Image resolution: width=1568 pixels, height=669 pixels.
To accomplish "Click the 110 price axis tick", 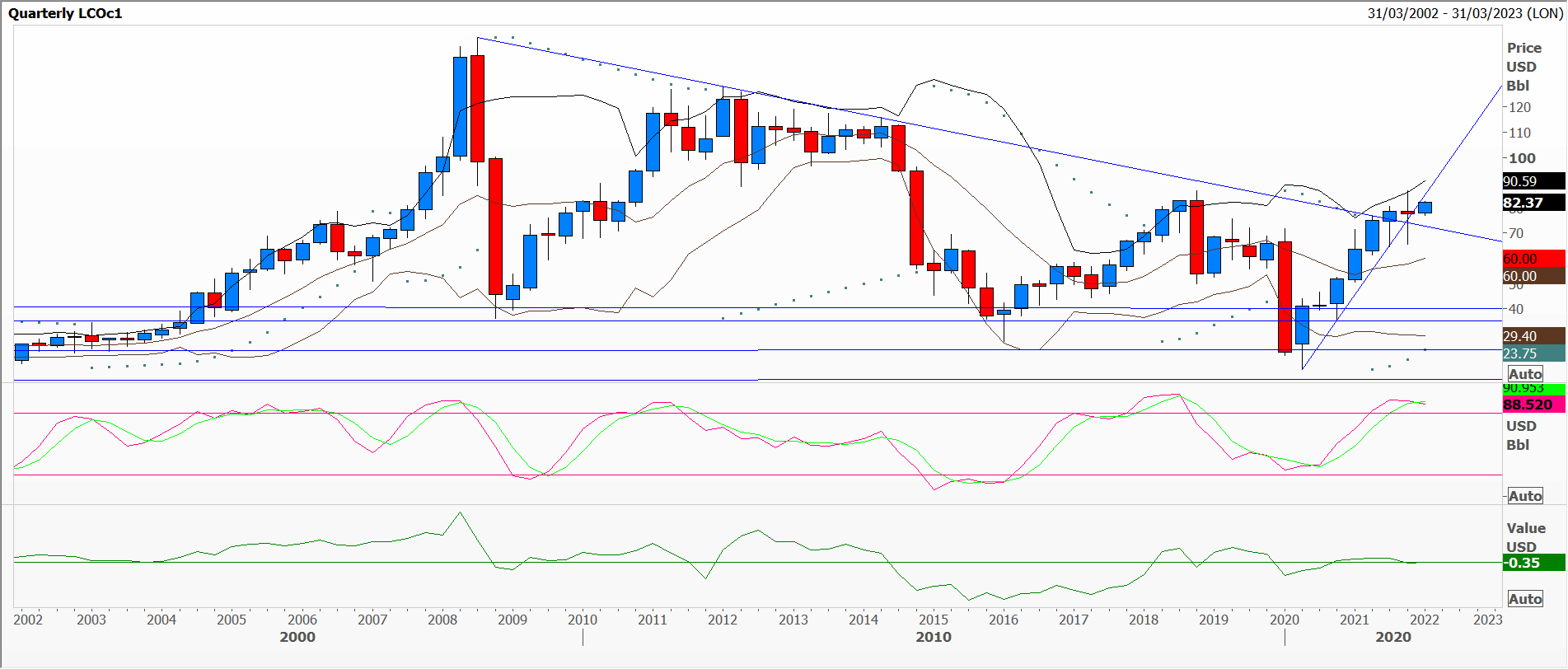I will click(1519, 133).
